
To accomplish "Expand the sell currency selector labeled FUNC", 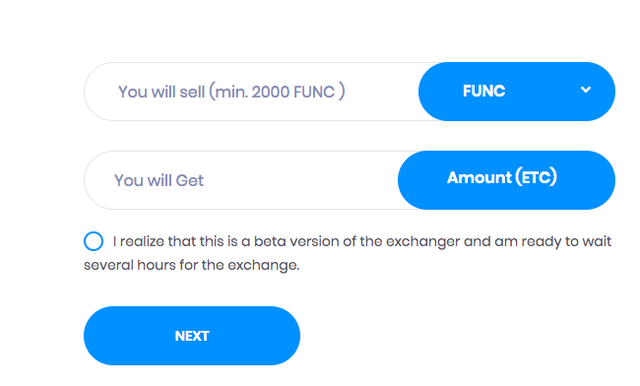I will (517, 91).
